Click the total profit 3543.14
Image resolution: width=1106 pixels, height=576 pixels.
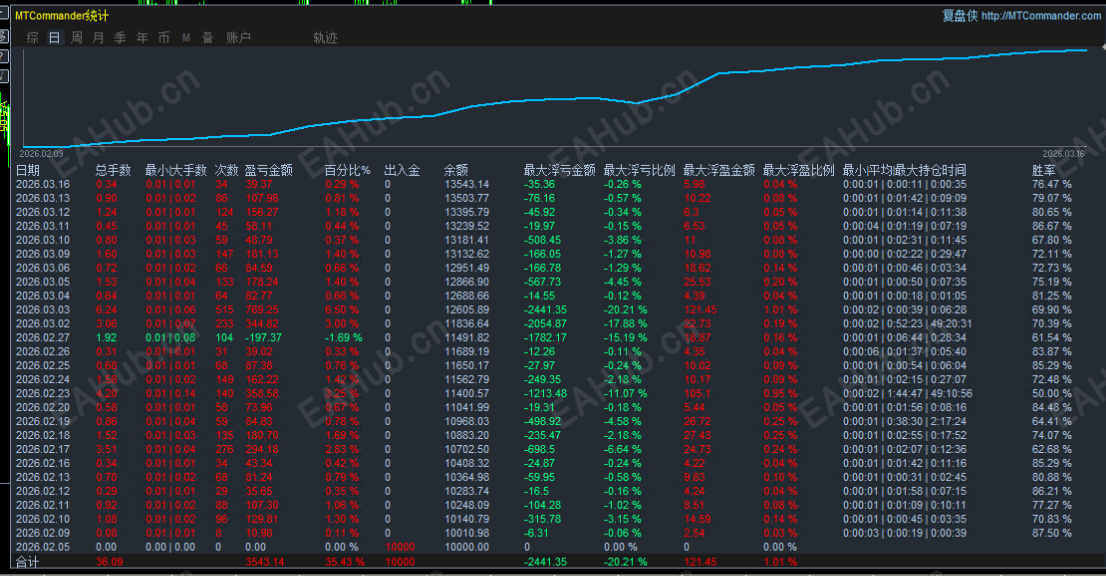265,562
